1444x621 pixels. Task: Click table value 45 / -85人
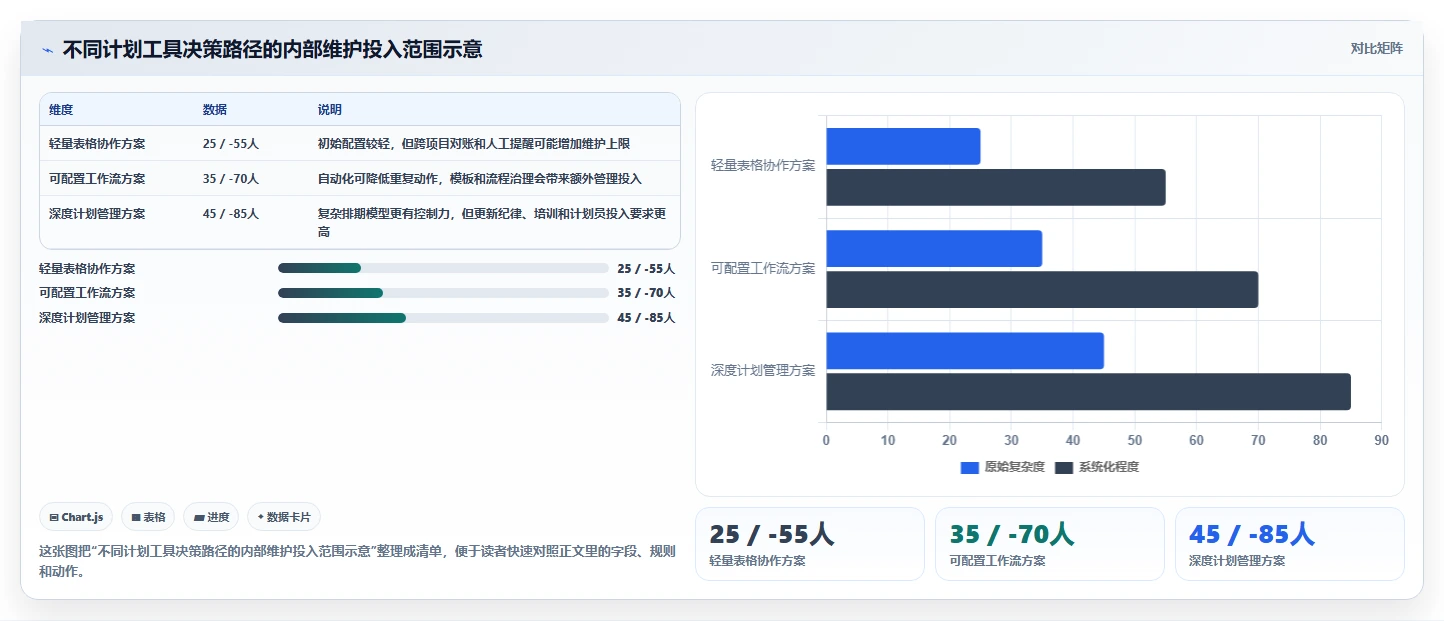tap(231, 214)
